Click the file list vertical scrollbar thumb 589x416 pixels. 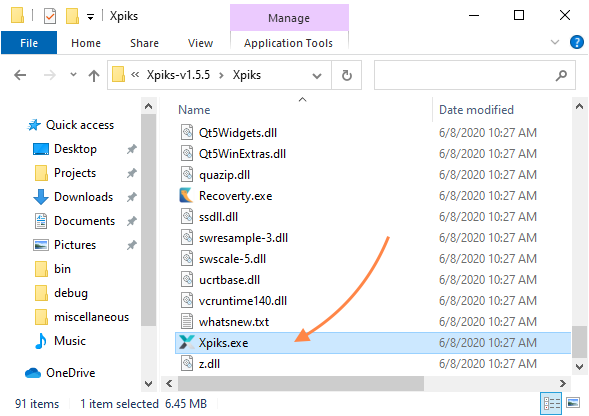tap(579, 342)
